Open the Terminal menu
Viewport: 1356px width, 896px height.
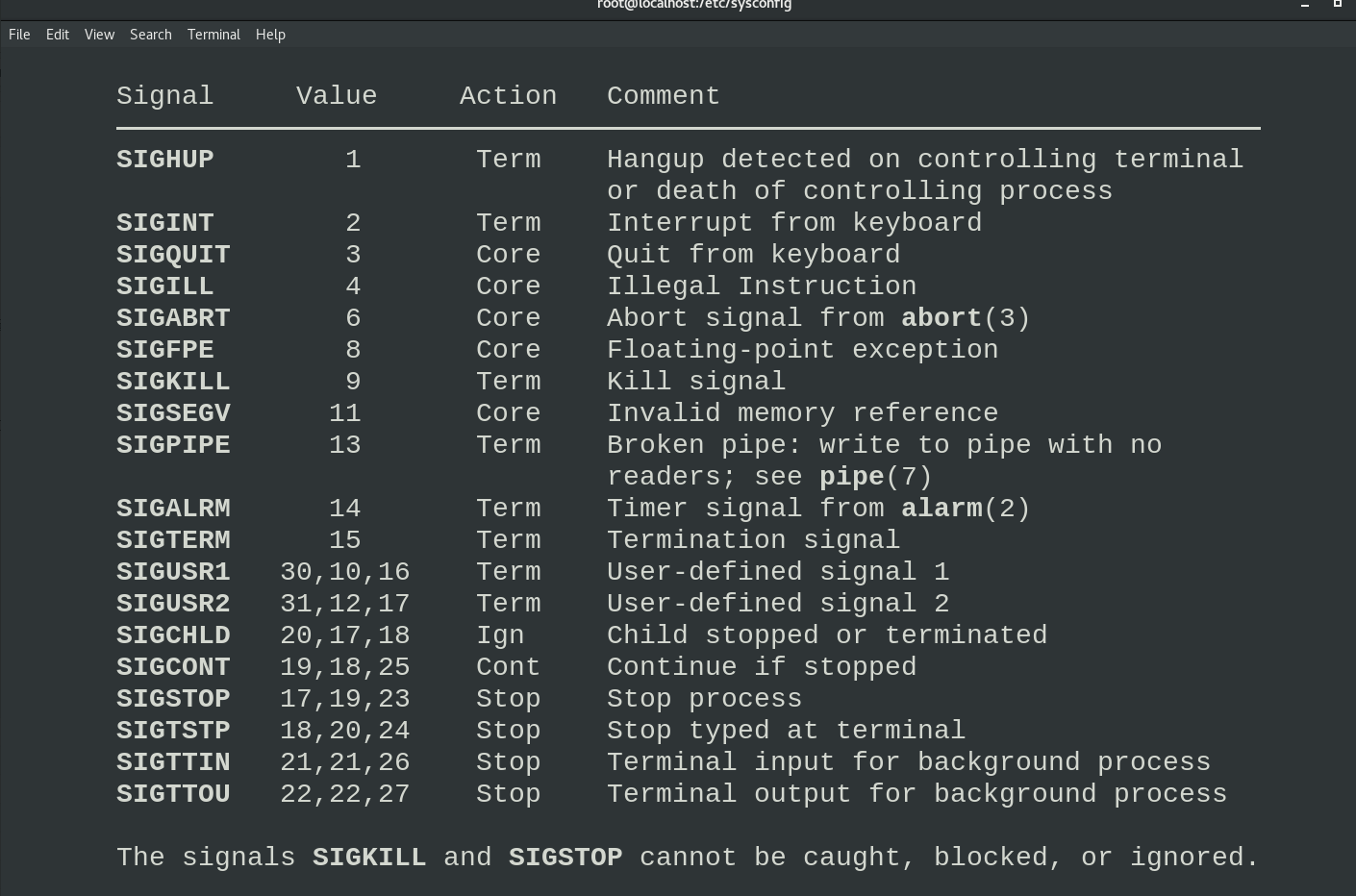tap(213, 35)
